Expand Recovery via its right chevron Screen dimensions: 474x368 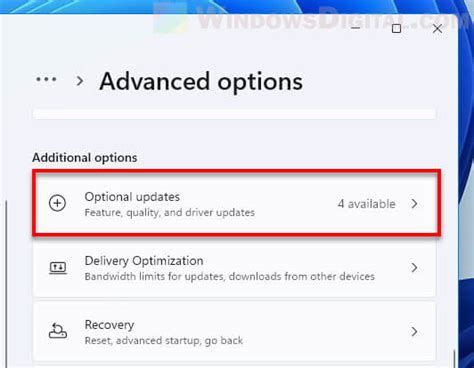coord(414,331)
